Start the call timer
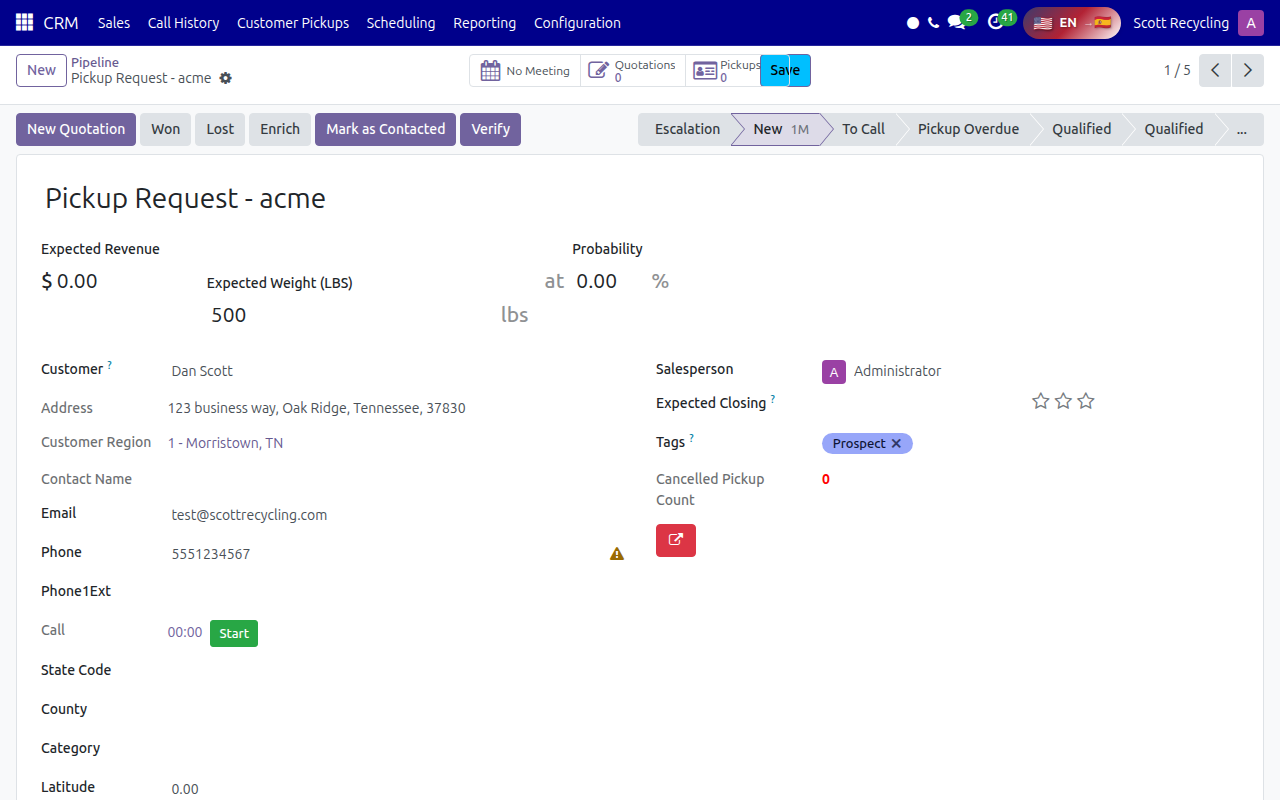The height and width of the screenshot is (800, 1280). 234,633
